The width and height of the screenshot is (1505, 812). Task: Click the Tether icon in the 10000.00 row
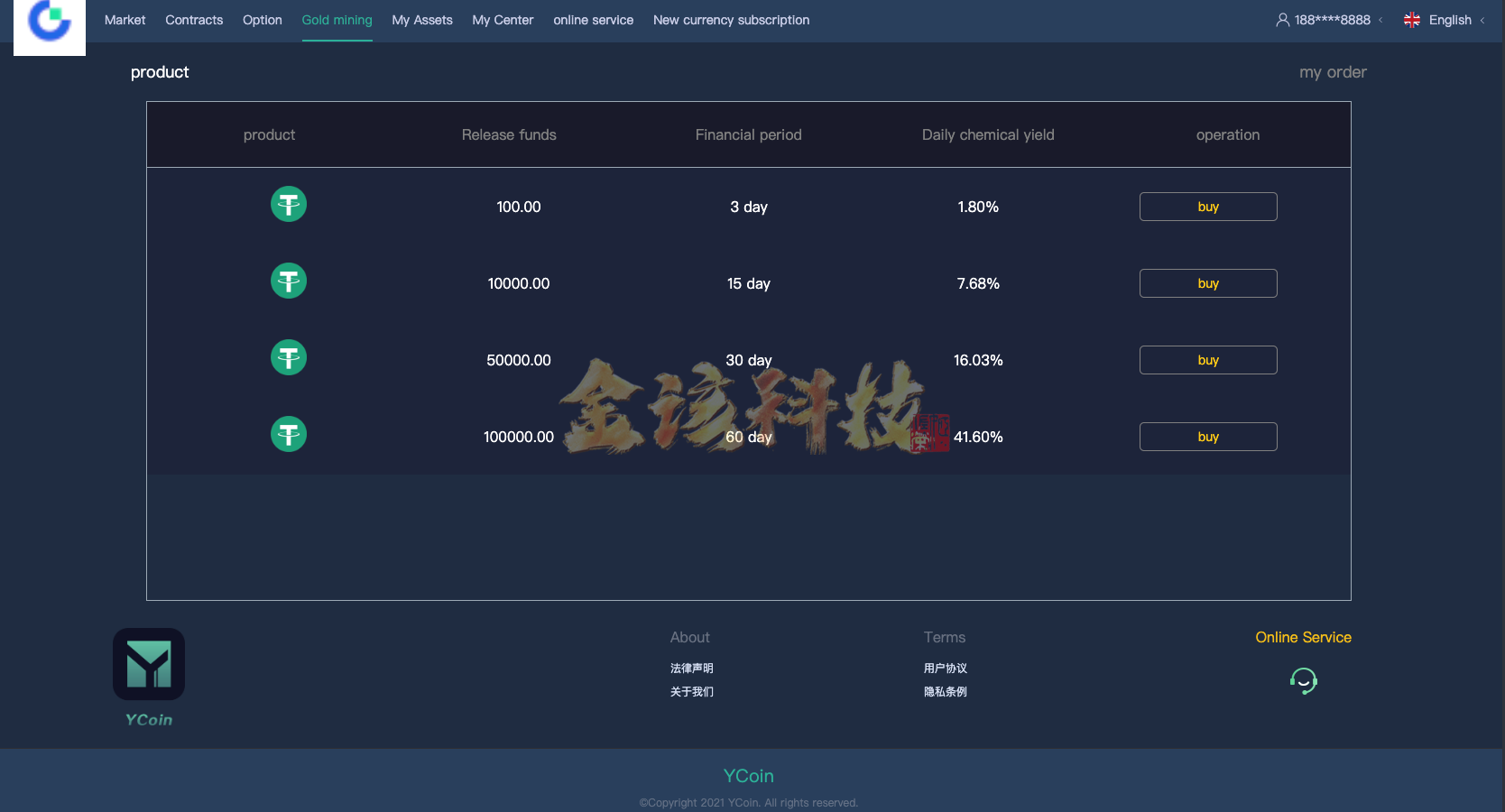tap(289, 281)
